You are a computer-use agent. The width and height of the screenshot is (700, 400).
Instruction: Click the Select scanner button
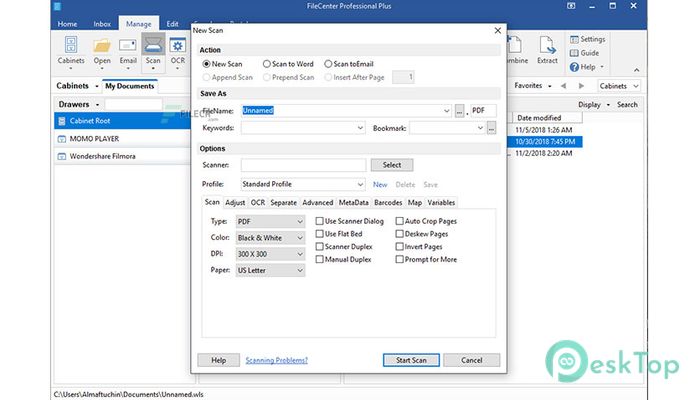(x=392, y=165)
